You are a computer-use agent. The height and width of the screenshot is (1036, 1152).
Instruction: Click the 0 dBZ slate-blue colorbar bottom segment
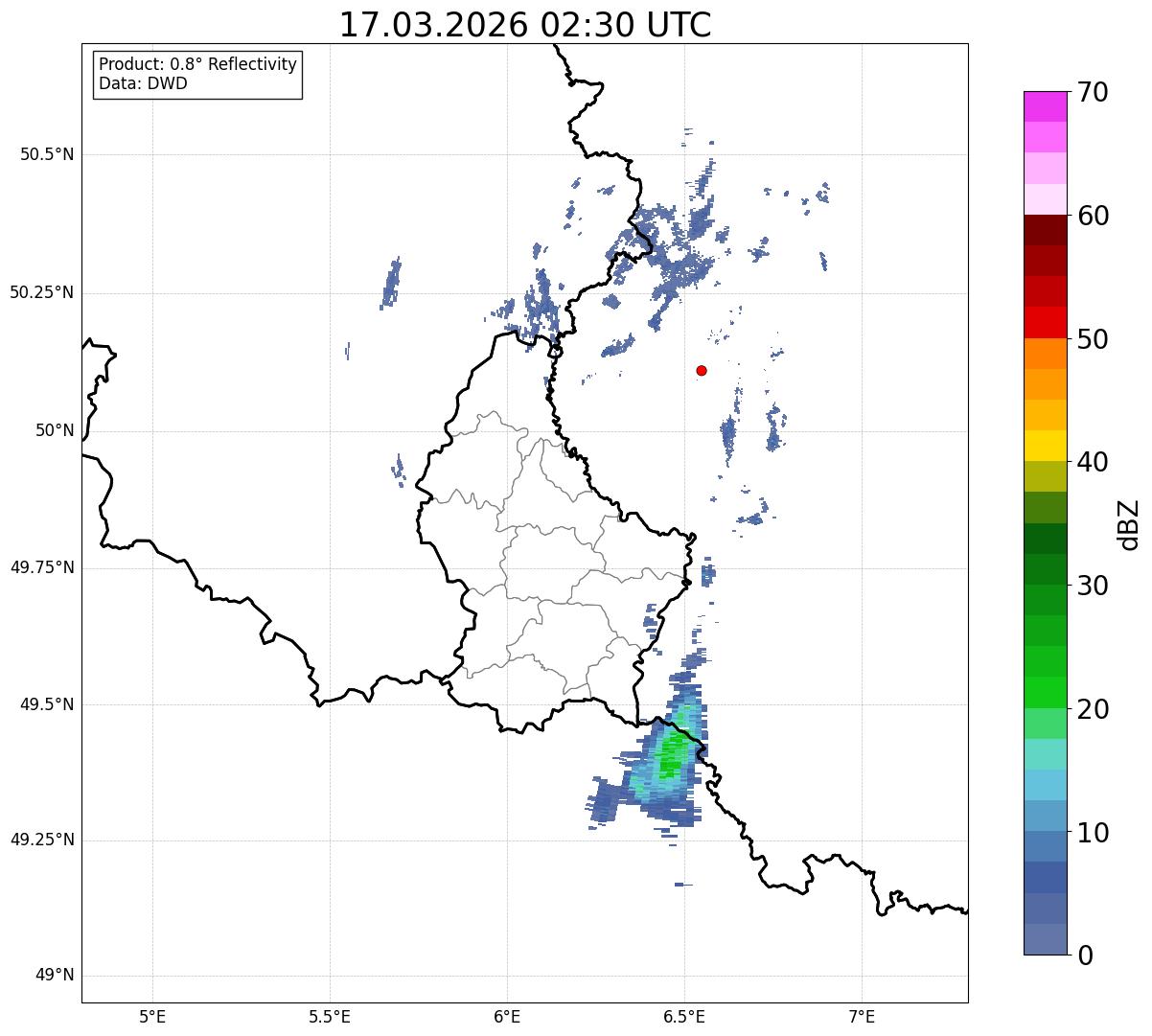(1045, 939)
